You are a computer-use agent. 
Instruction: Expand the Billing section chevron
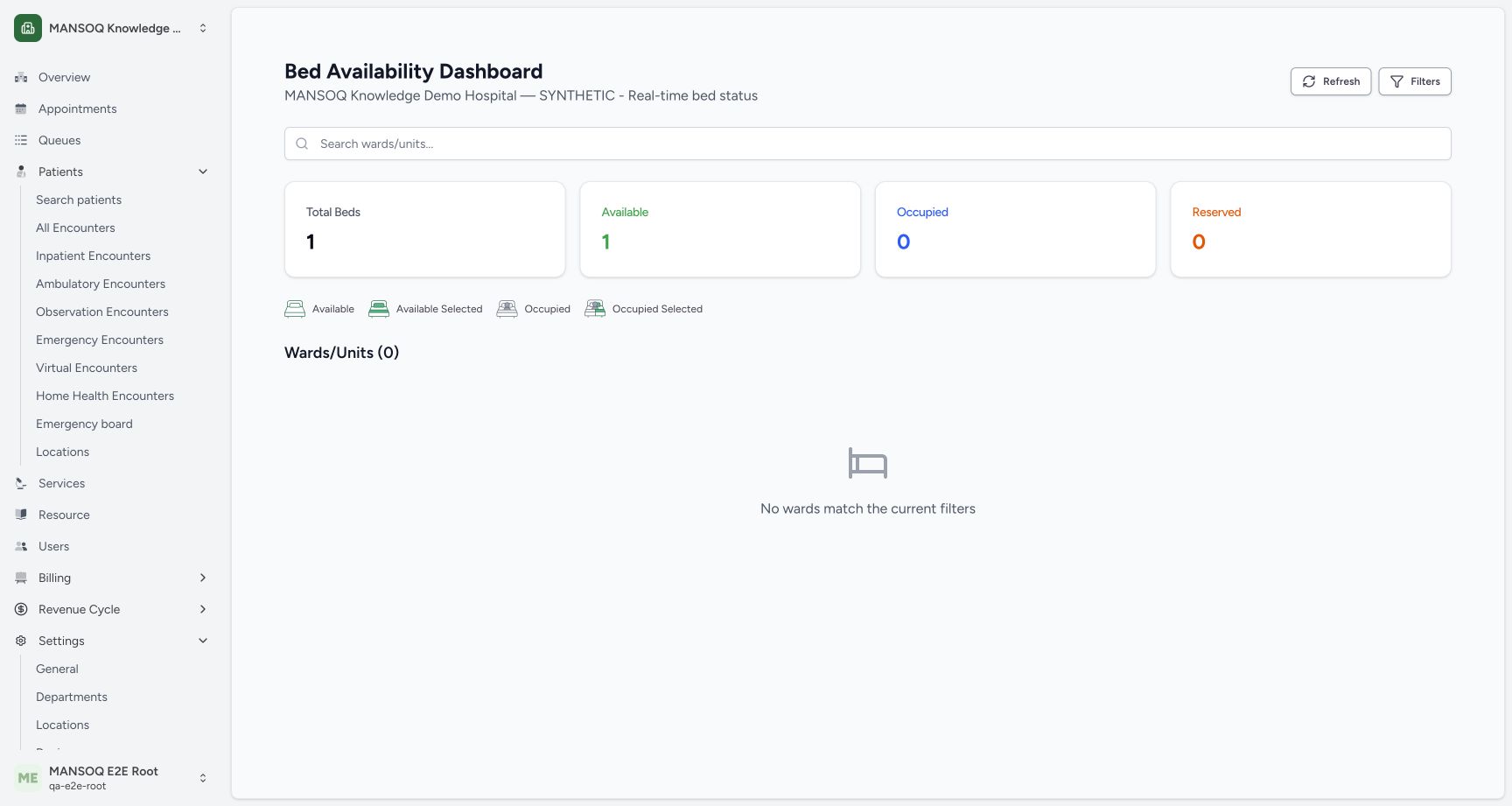[x=203, y=578]
